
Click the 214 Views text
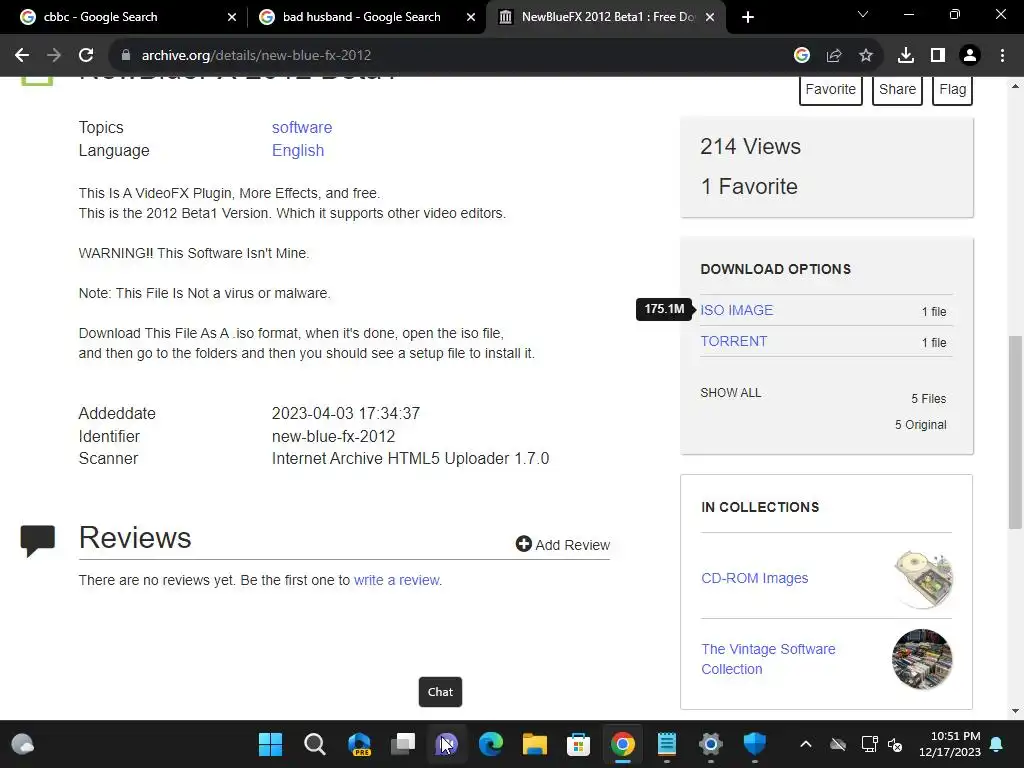coord(750,146)
